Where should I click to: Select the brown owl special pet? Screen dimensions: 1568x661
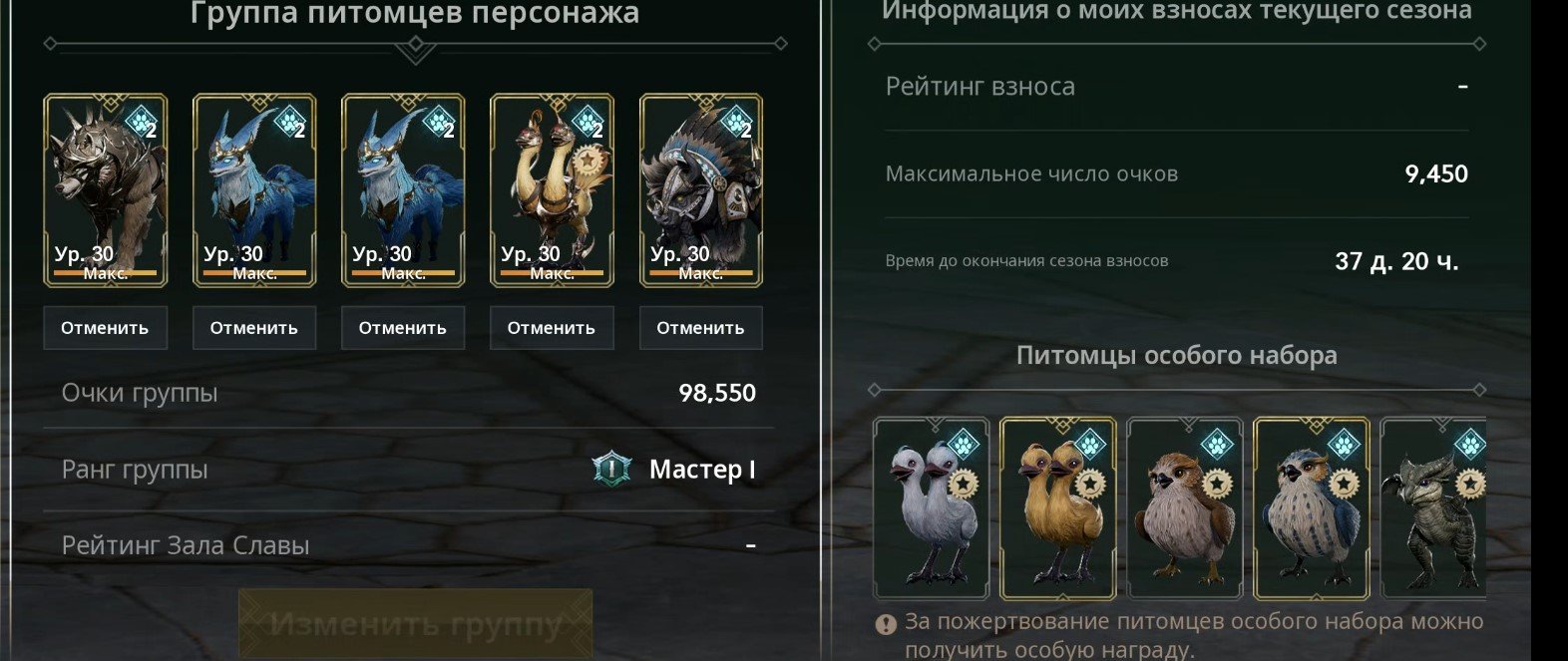1185,507
